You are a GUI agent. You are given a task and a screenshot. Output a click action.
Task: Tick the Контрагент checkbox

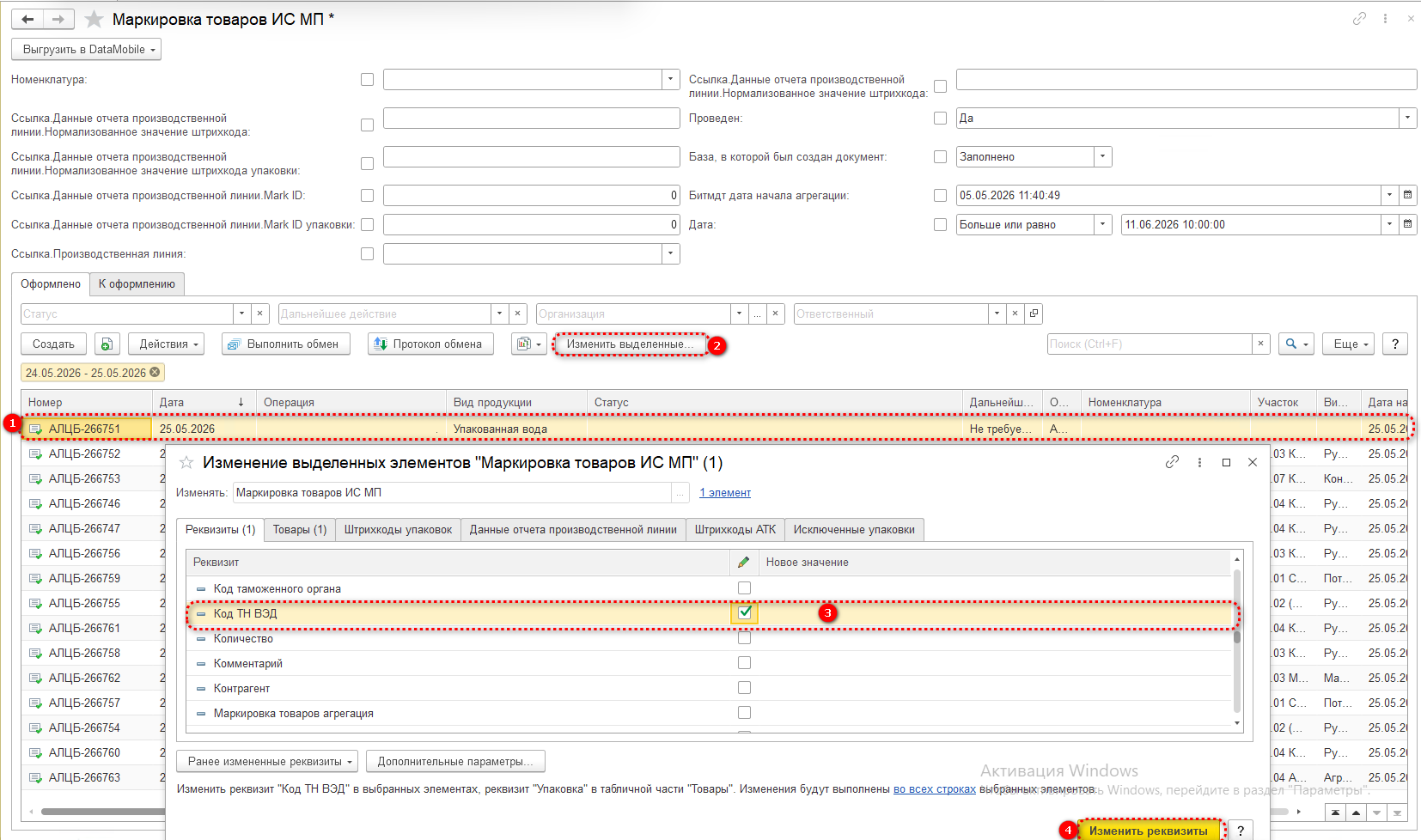click(x=744, y=688)
